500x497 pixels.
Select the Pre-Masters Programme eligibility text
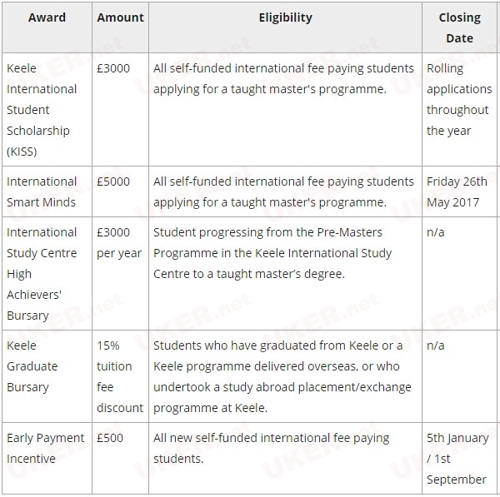click(272, 253)
